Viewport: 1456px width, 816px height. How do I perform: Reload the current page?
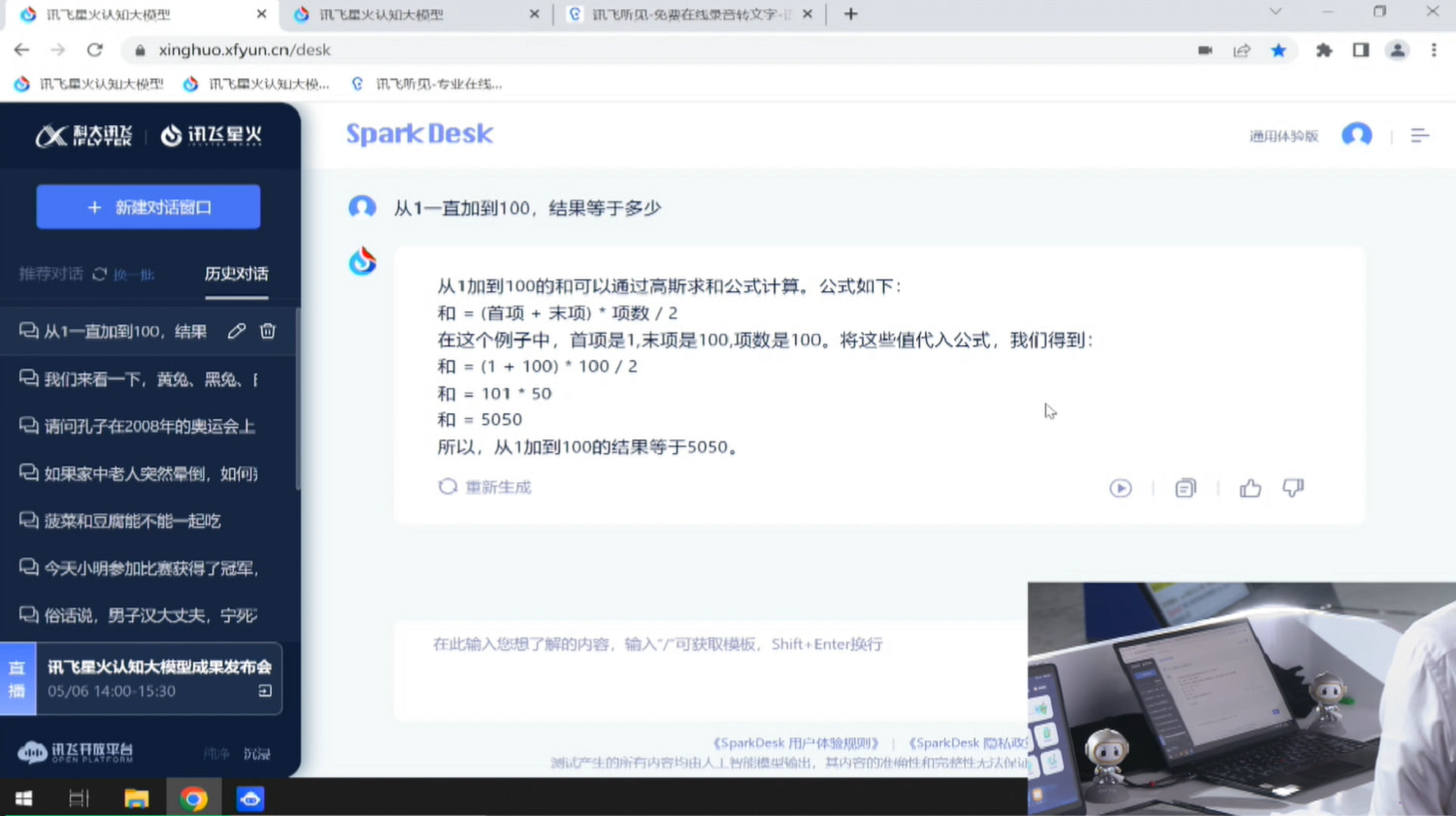94,49
